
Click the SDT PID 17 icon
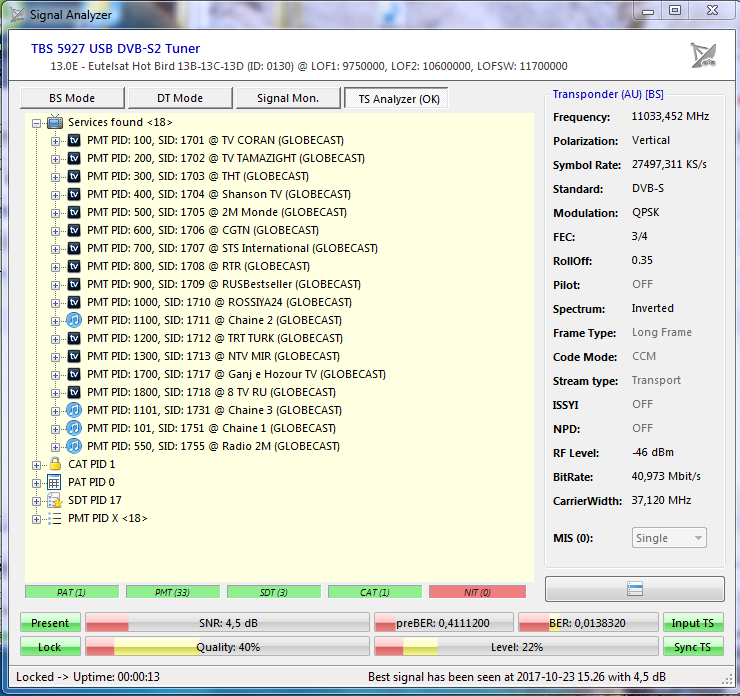[54, 501]
